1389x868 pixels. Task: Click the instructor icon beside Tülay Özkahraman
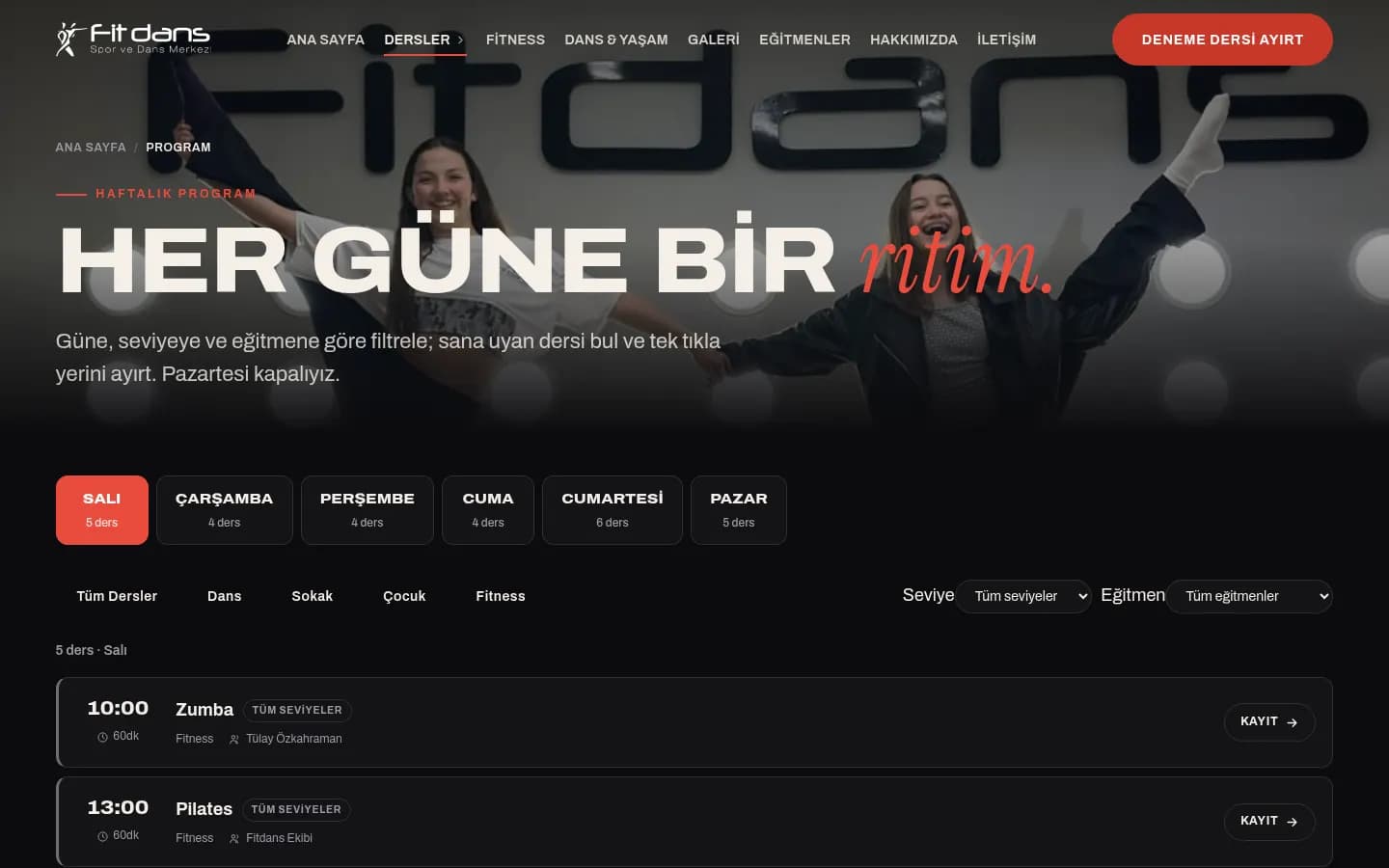pos(233,740)
